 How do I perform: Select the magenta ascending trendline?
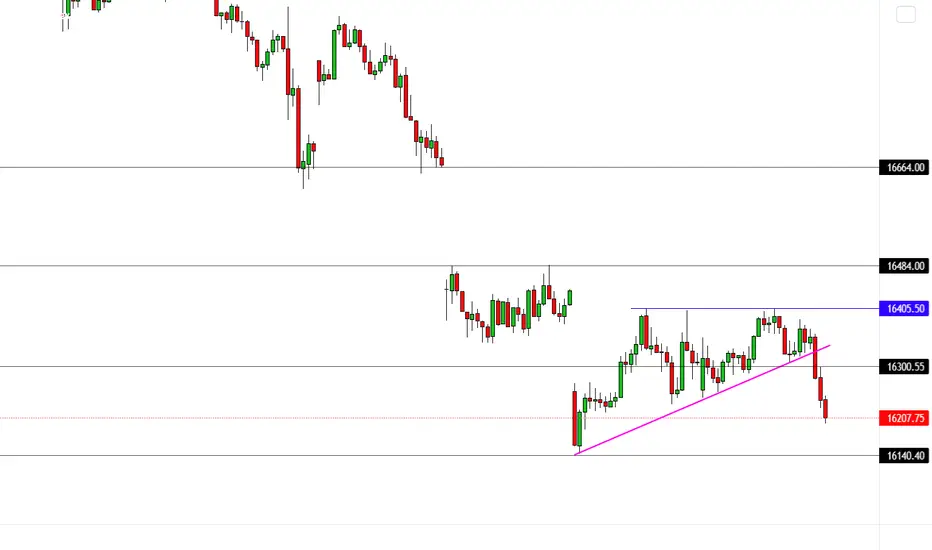click(x=702, y=400)
